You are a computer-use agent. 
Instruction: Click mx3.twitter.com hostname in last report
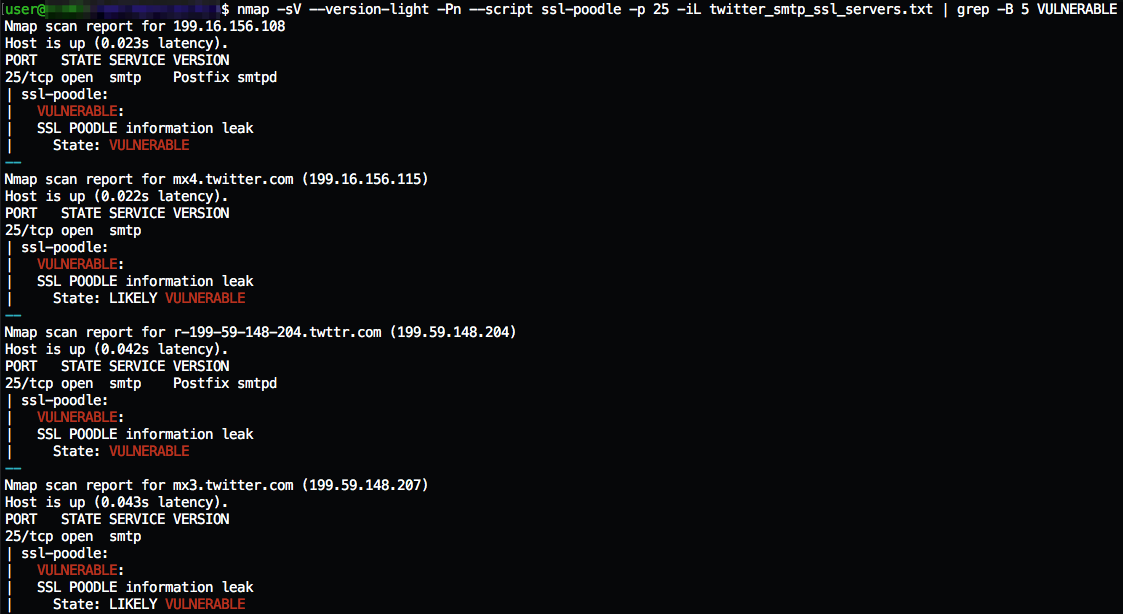click(x=233, y=485)
